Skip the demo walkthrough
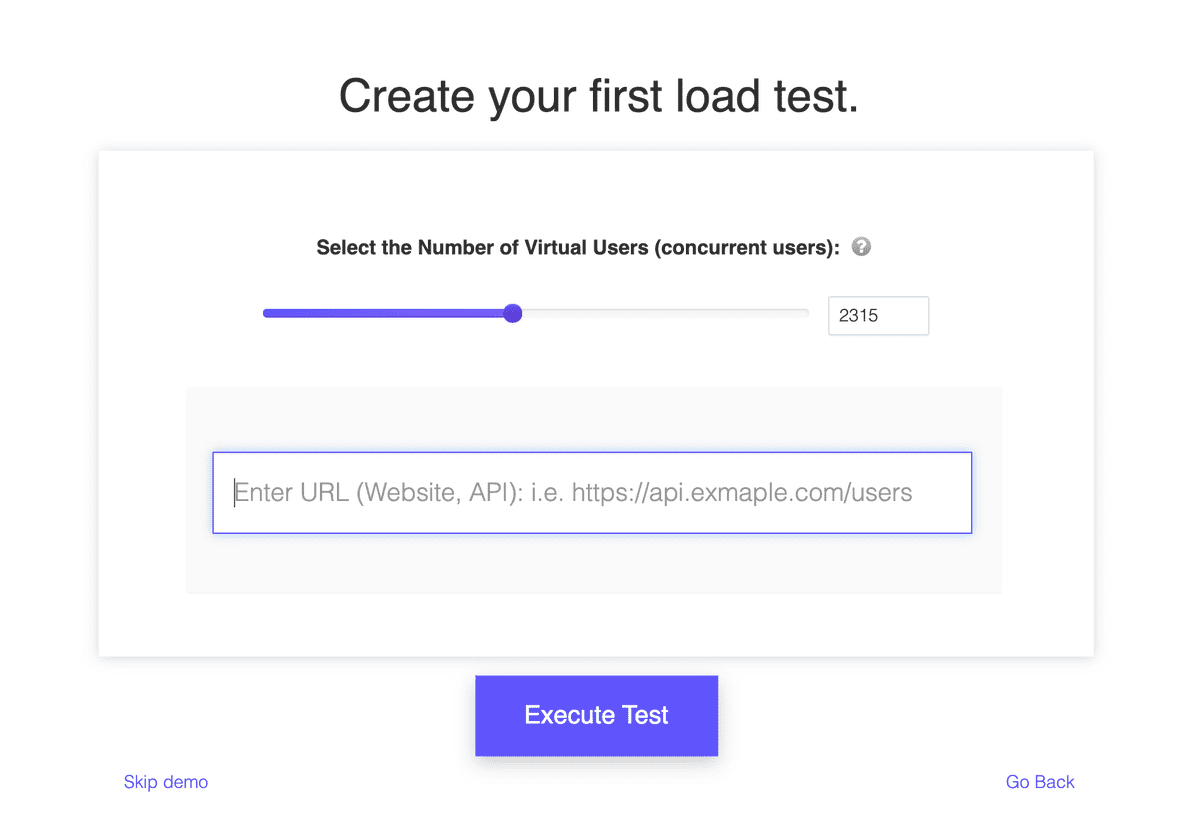Viewport: 1200px width, 830px height. click(165, 781)
